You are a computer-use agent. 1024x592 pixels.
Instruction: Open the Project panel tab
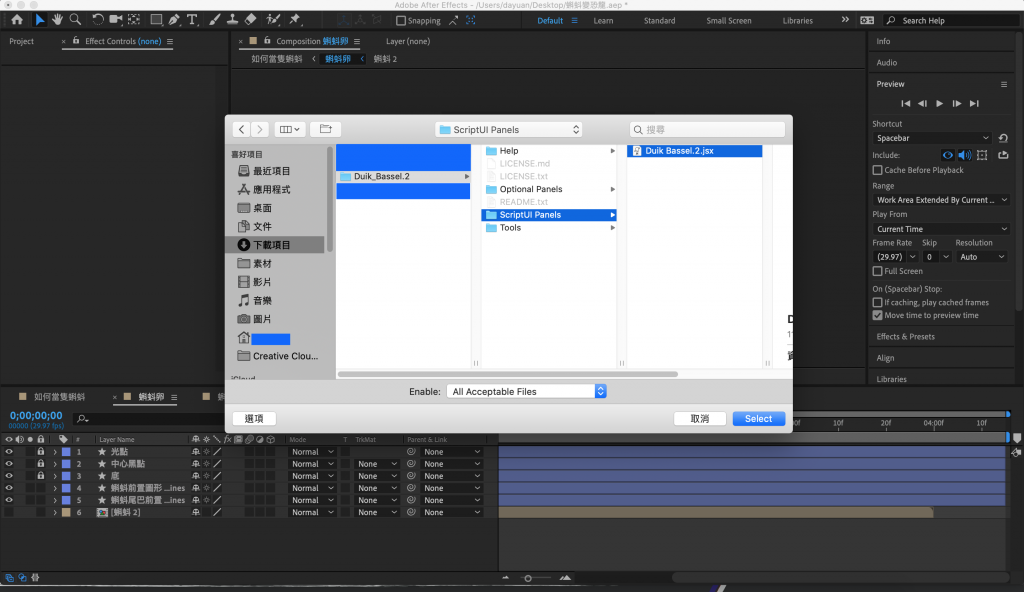(x=22, y=41)
